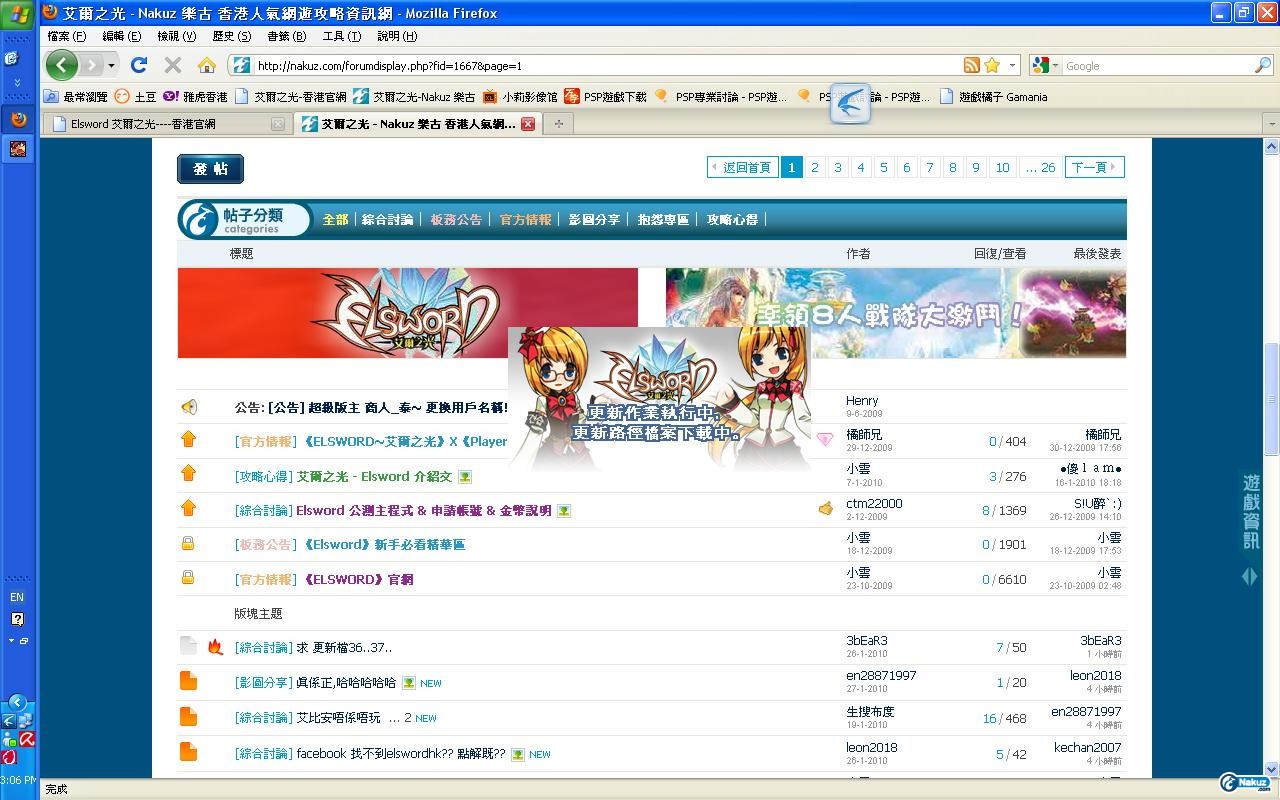Screen dimensions: 1280x800
Task: View author profile ctm22000
Action: pyautogui.click(x=874, y=503)
